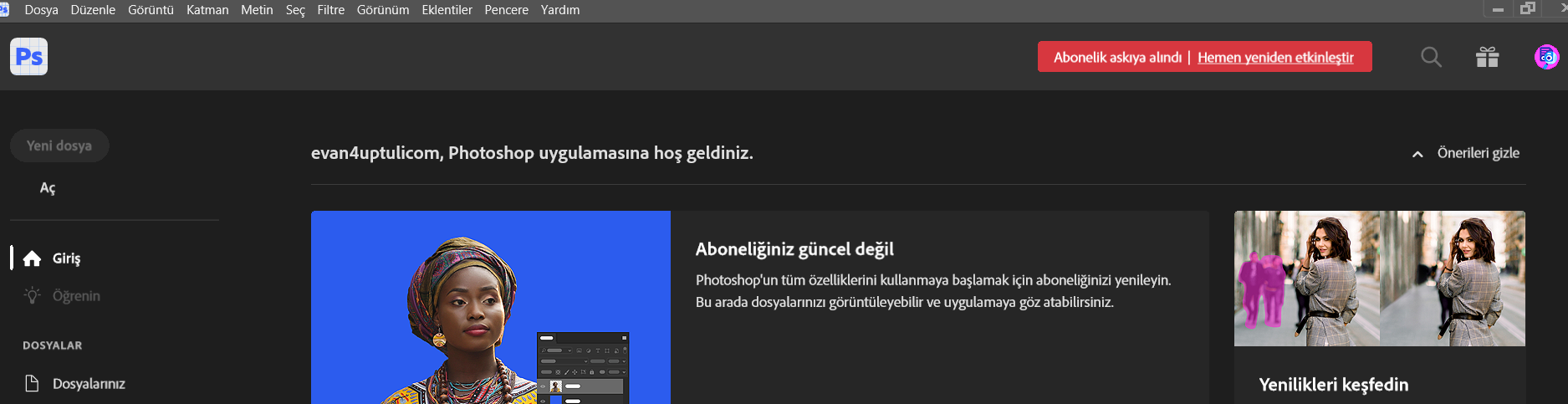
Task: Click the document icon beside Dosyalarınız
Action: pos(32,383)
